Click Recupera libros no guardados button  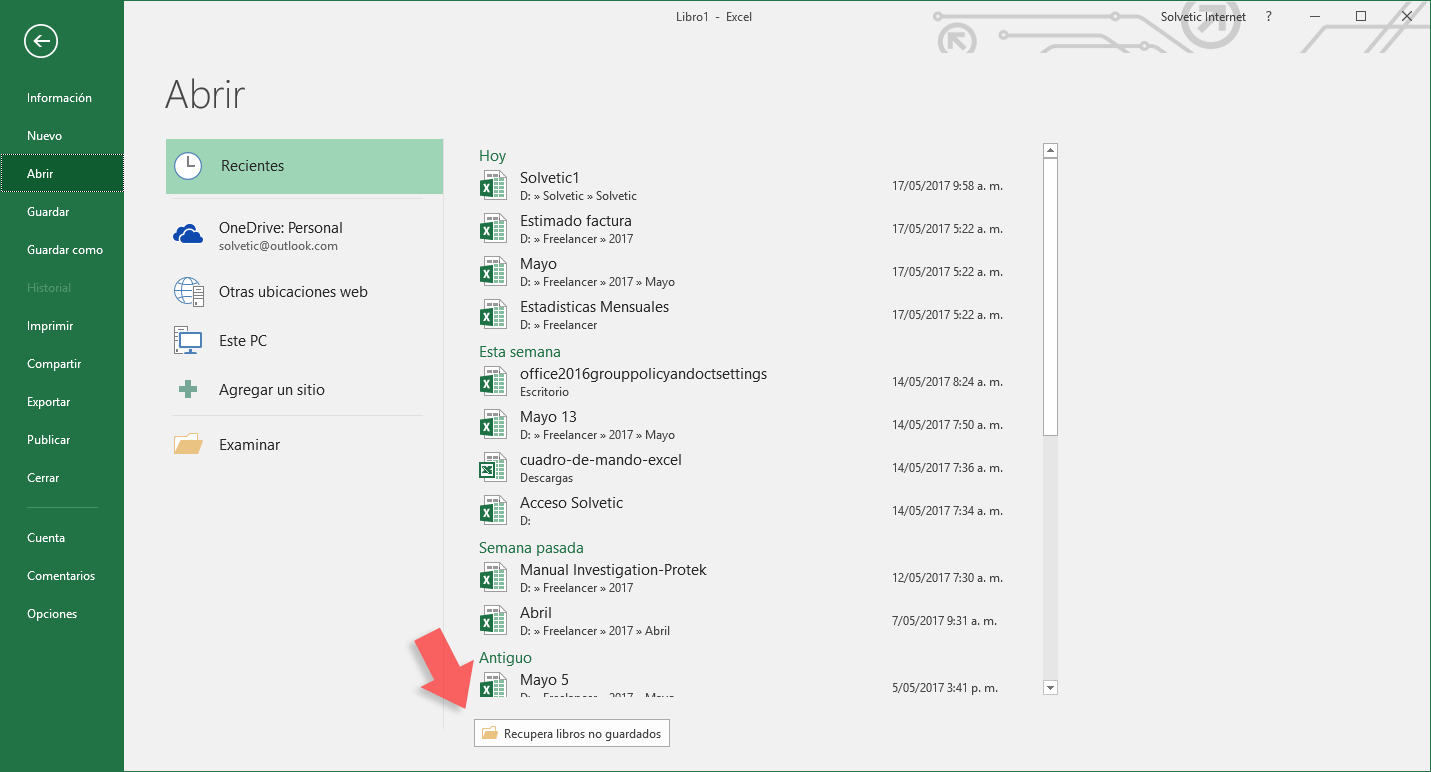coord(572,733)
